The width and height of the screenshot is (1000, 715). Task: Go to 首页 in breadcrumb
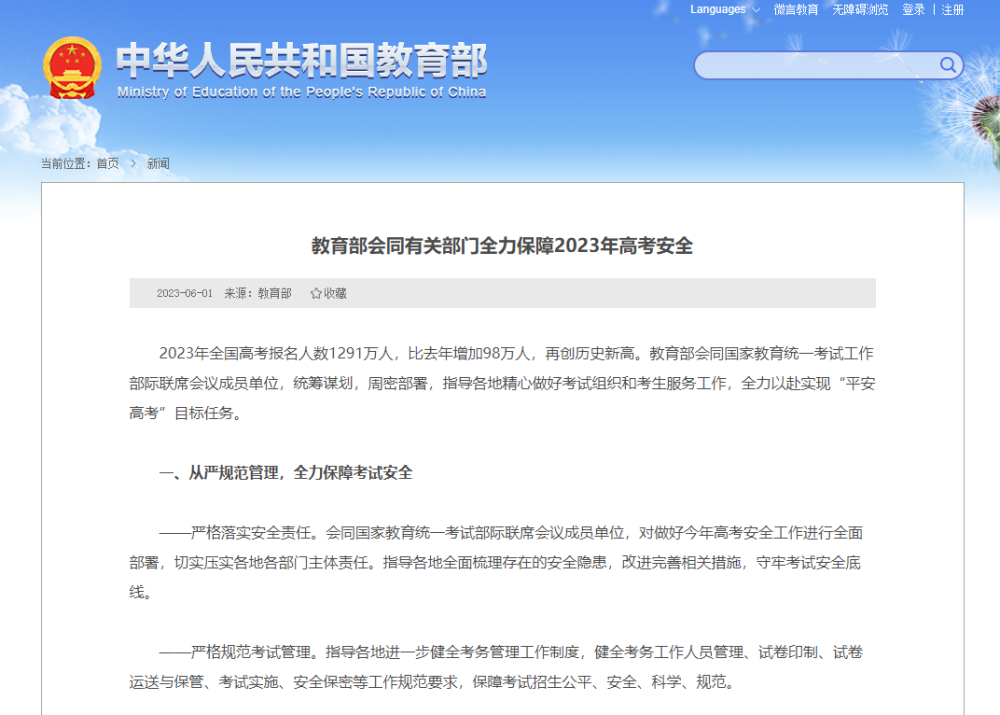108,164
